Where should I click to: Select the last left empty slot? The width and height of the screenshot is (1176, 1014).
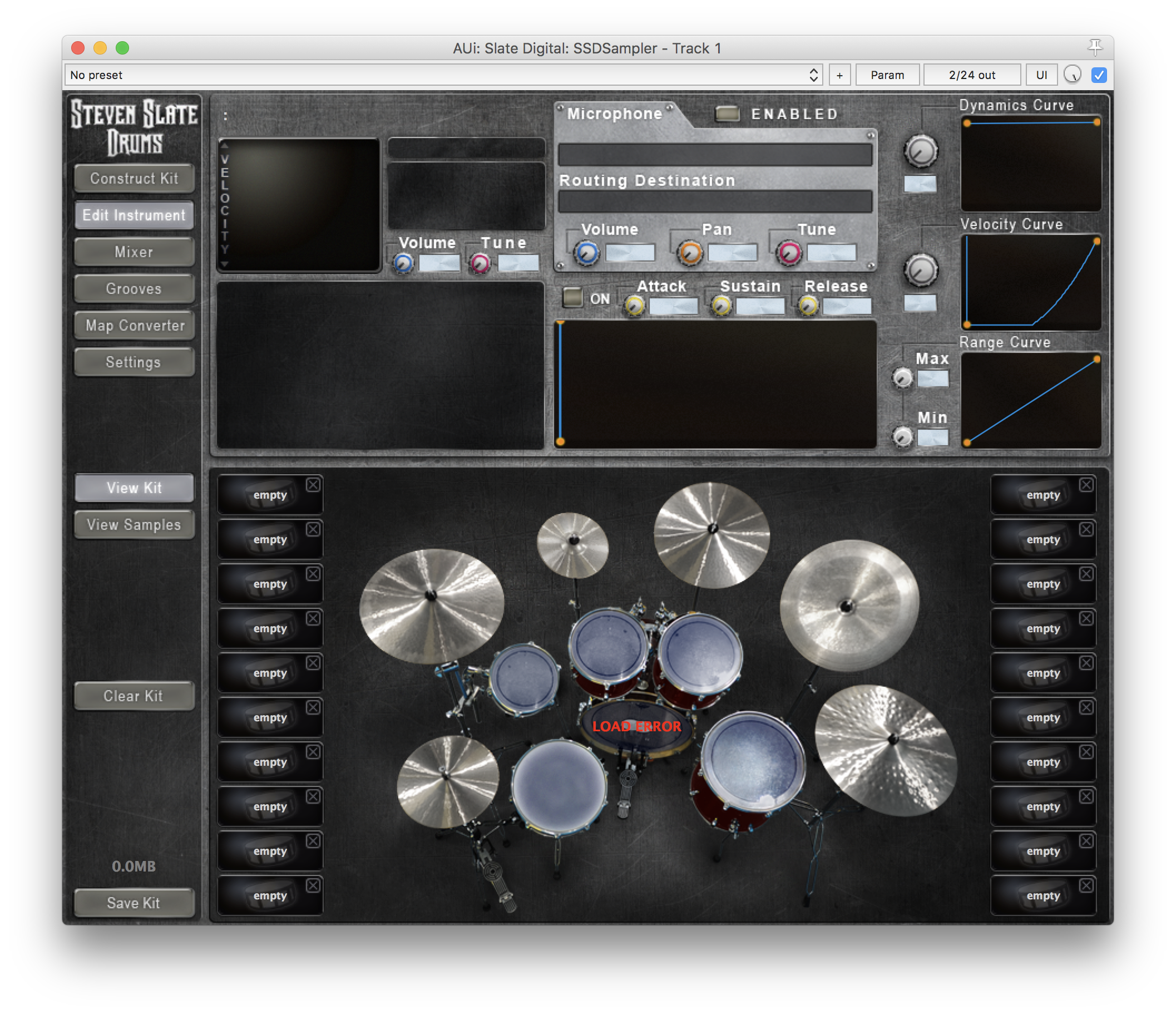tap(270, 896)
